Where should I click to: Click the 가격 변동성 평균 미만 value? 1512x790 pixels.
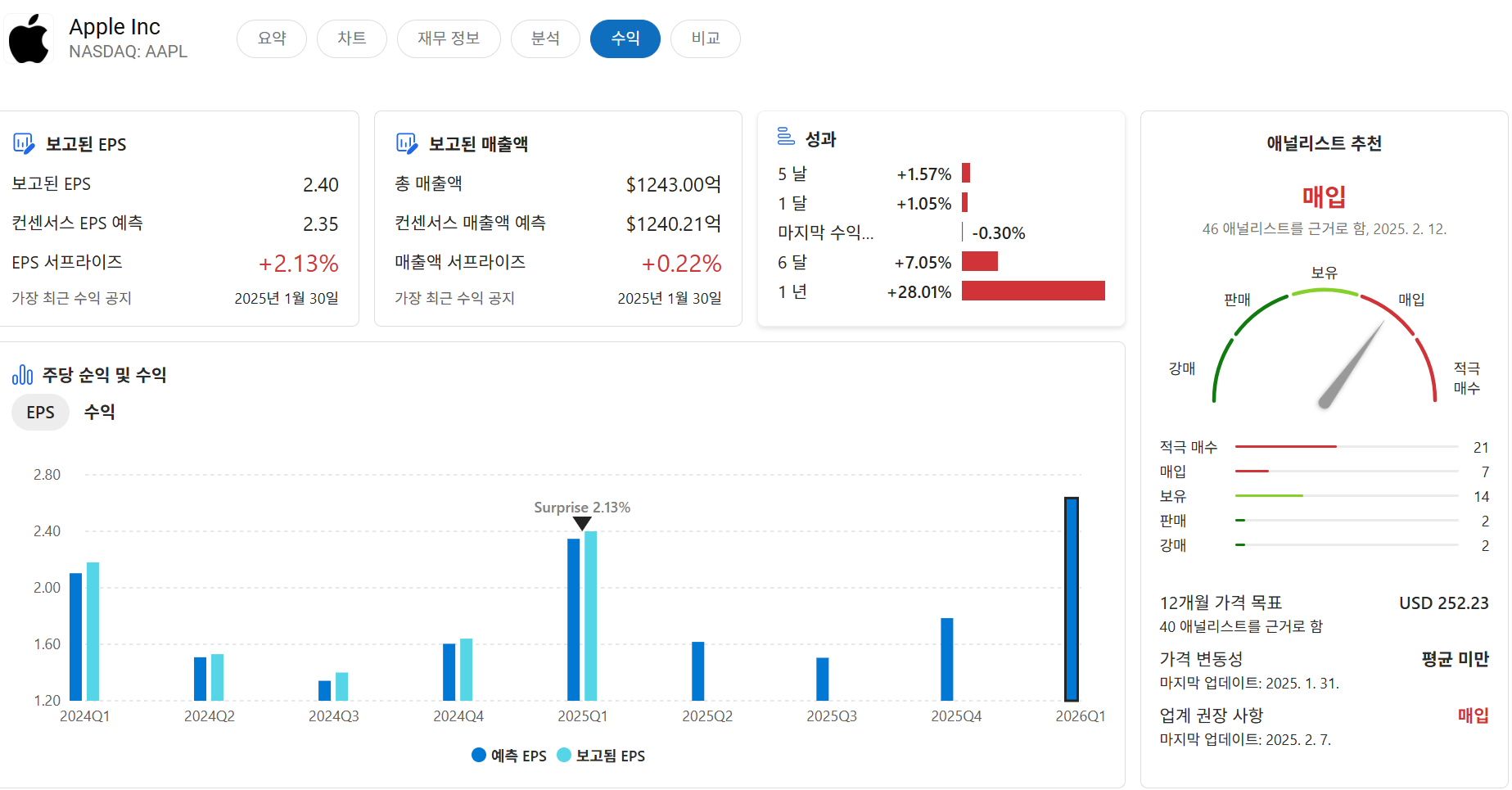[x=1455, y=659]
